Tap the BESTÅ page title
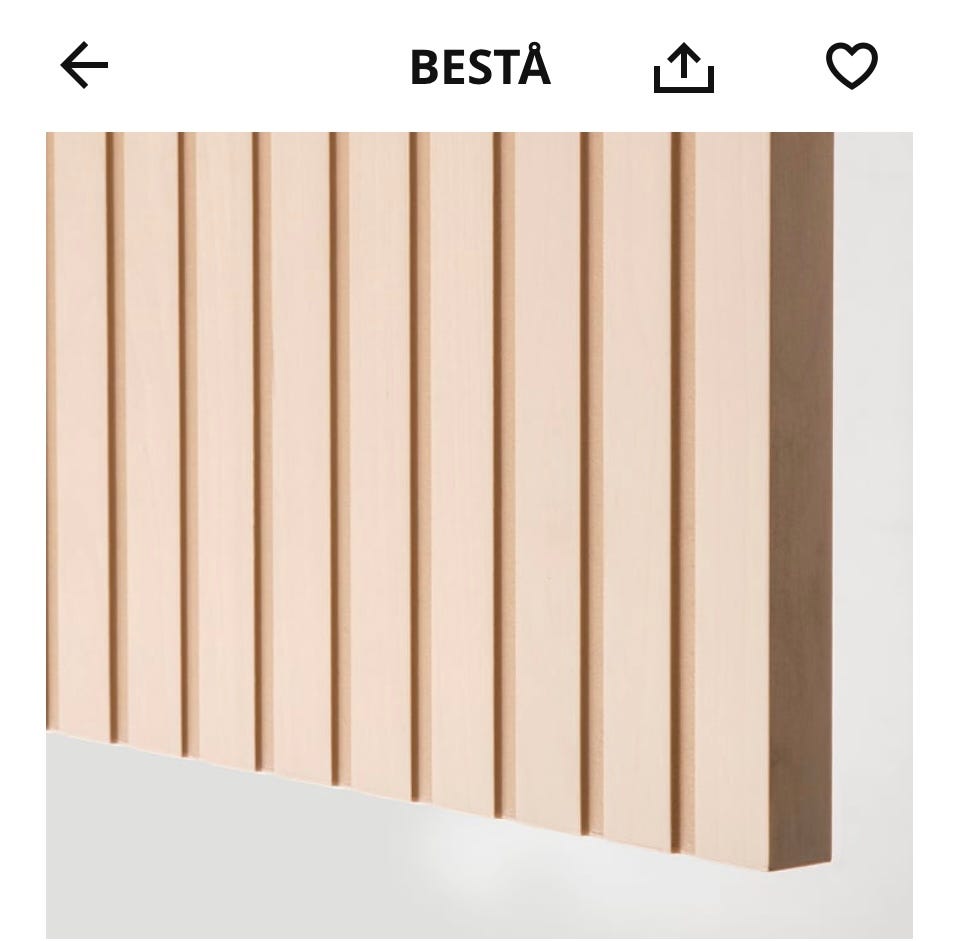 [481, 66]
